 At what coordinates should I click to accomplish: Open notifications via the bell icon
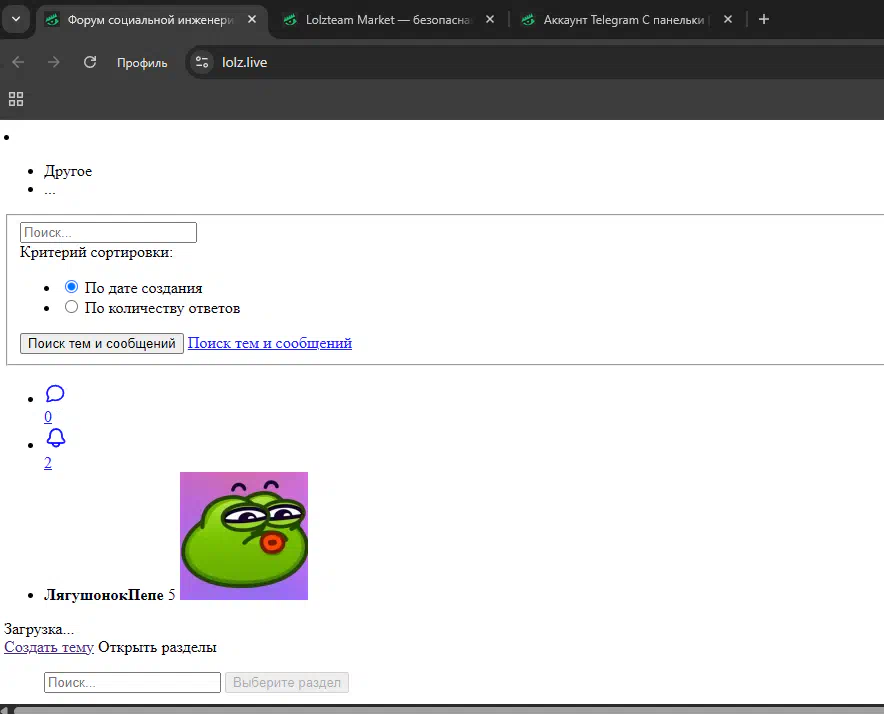click(x=55, y=438)
